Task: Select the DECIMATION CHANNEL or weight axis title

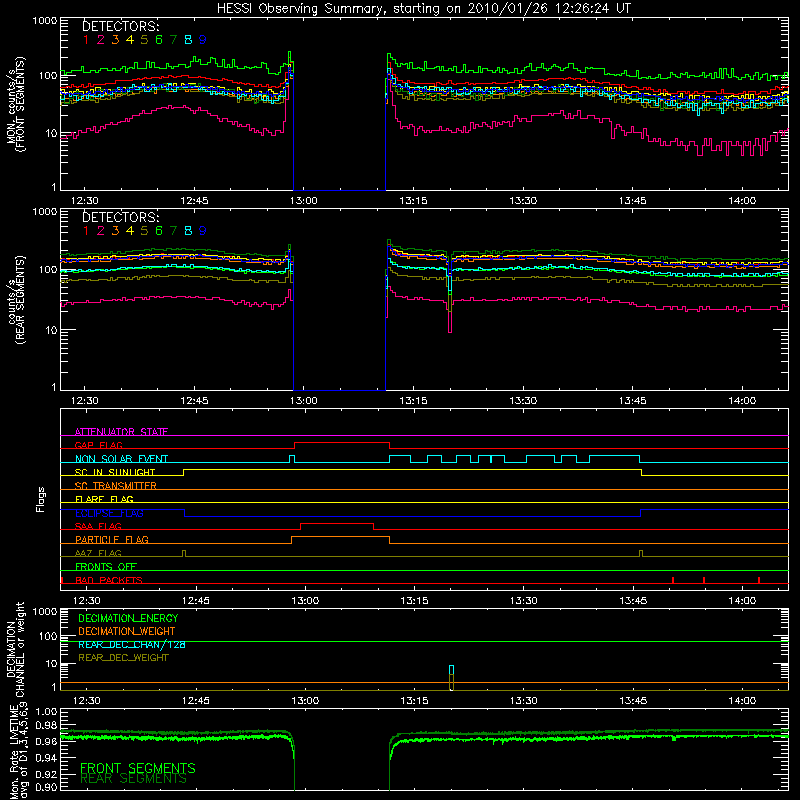Action: pyautogui.click(x=15, y=649)
